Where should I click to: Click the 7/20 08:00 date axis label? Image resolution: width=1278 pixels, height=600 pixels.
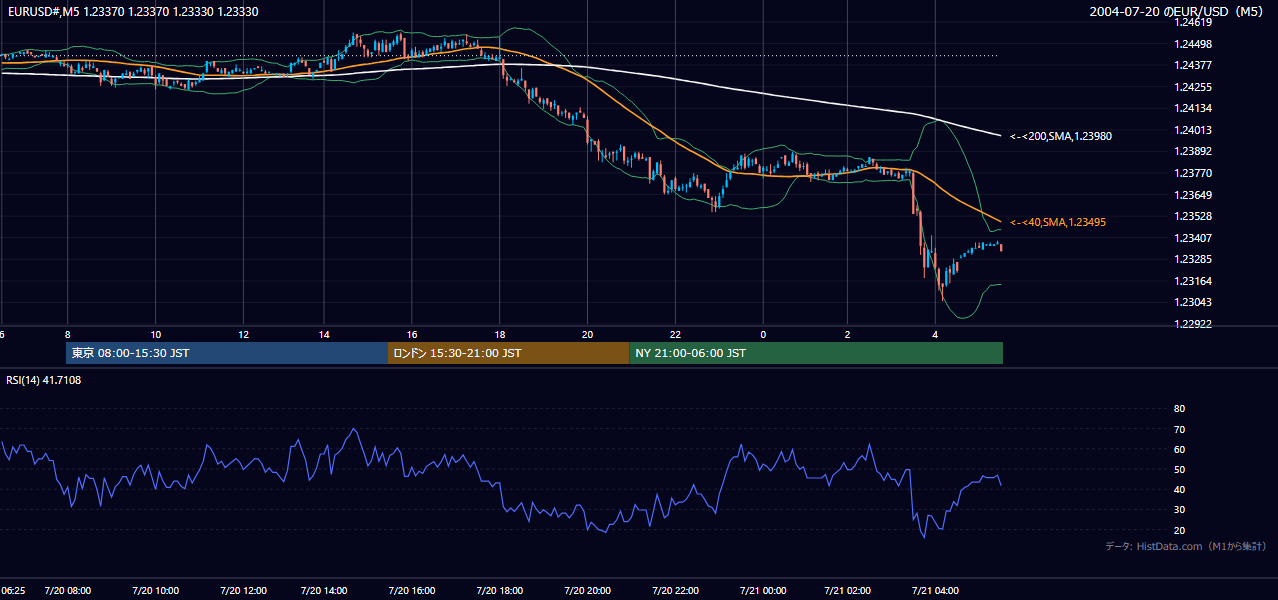click(67, 591)
